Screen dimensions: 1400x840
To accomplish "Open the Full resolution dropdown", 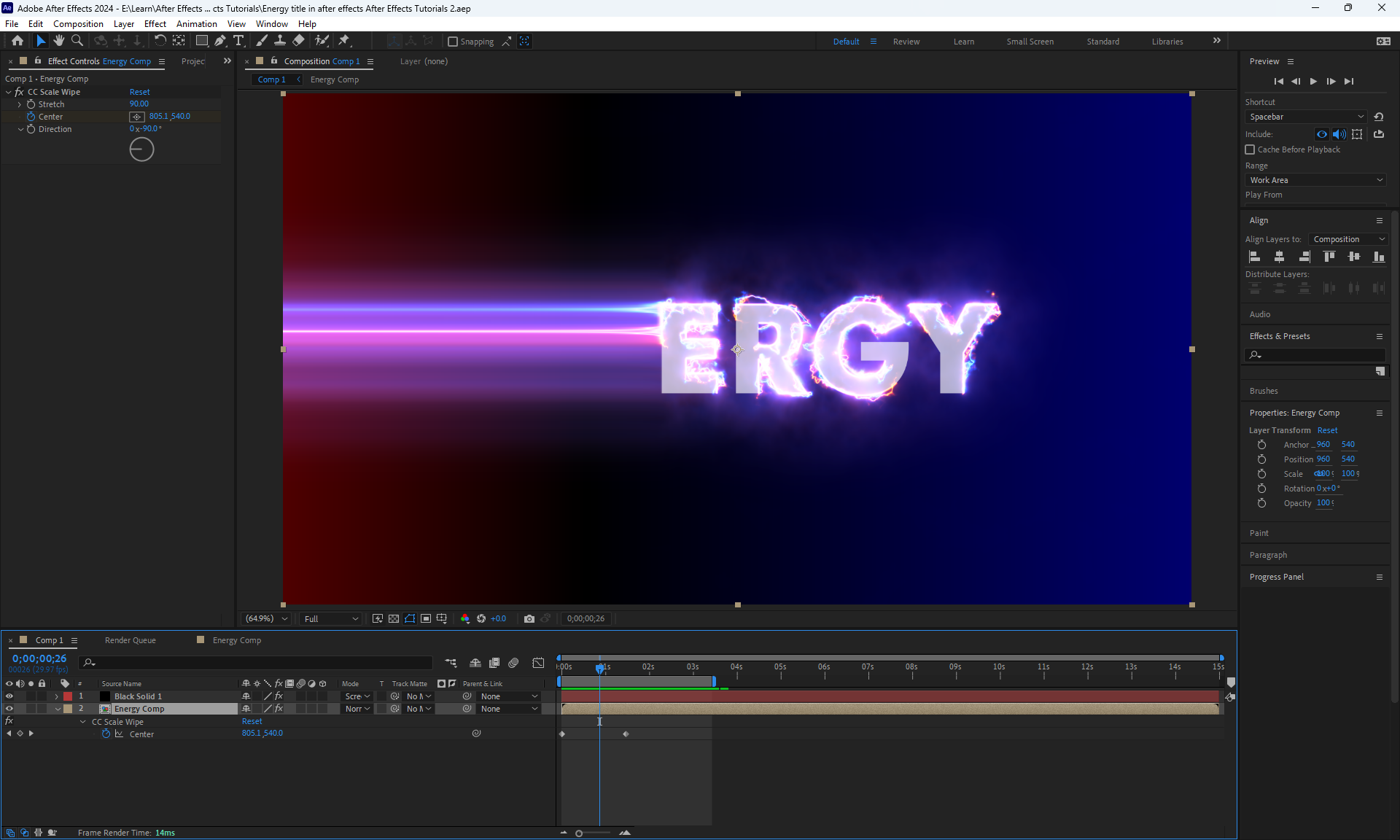I will pos(331,618).
